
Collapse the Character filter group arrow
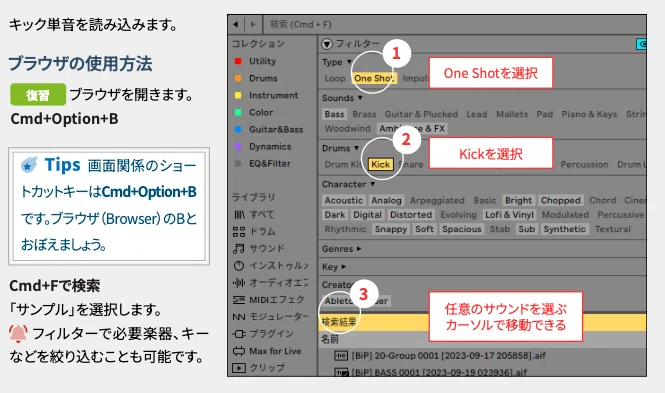[x=372, y=184]
